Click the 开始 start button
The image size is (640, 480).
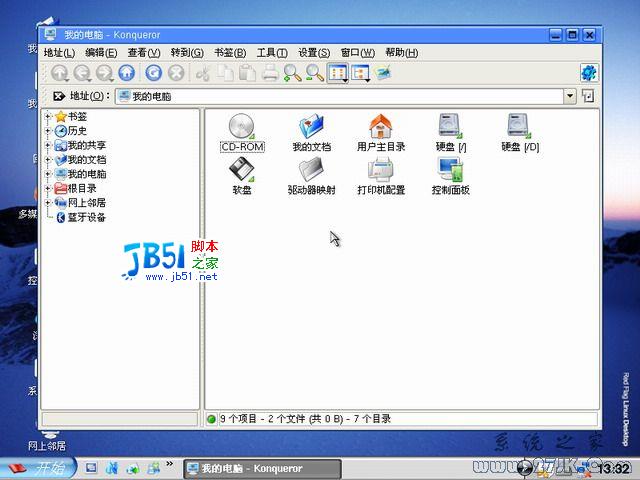(x=38, y=468)
